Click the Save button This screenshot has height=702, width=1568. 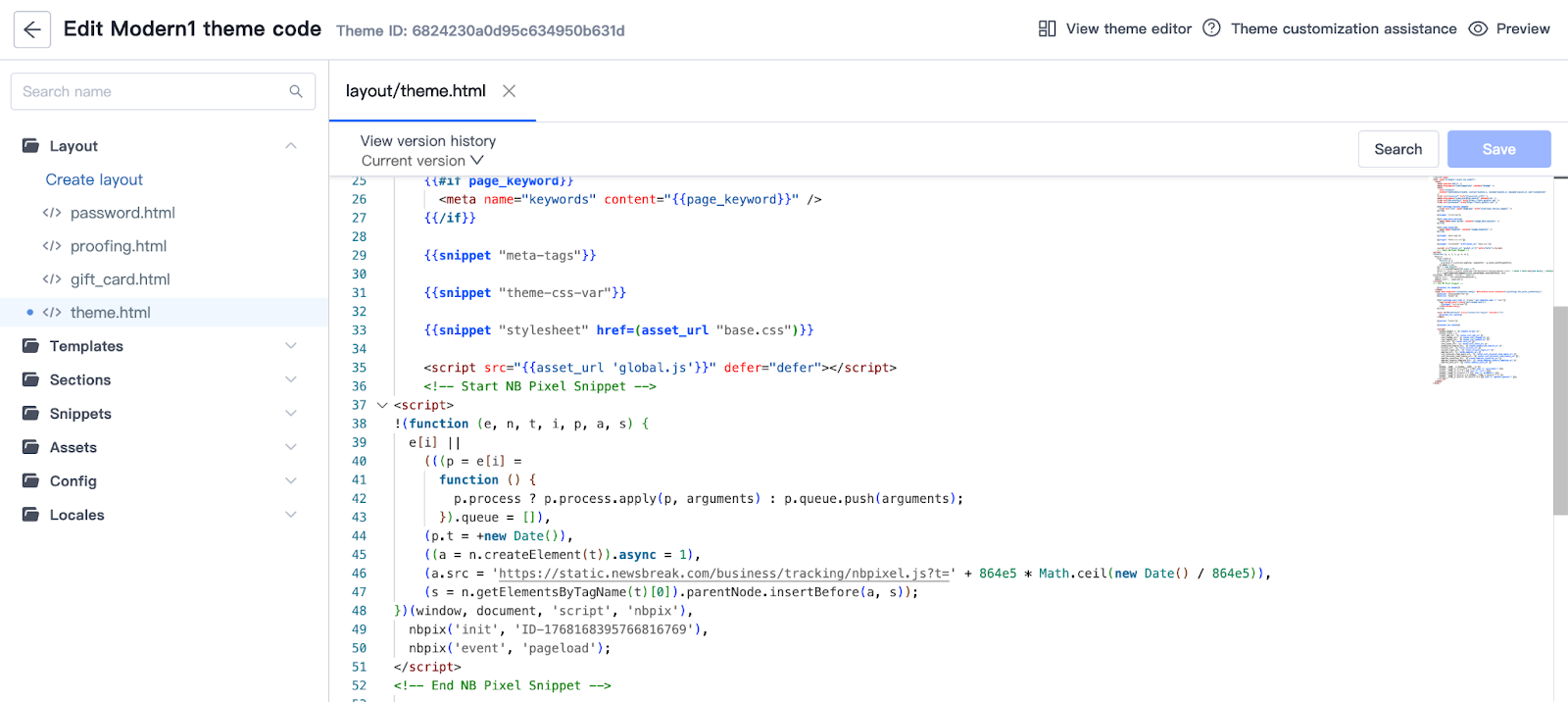(x=1499, y=149)
